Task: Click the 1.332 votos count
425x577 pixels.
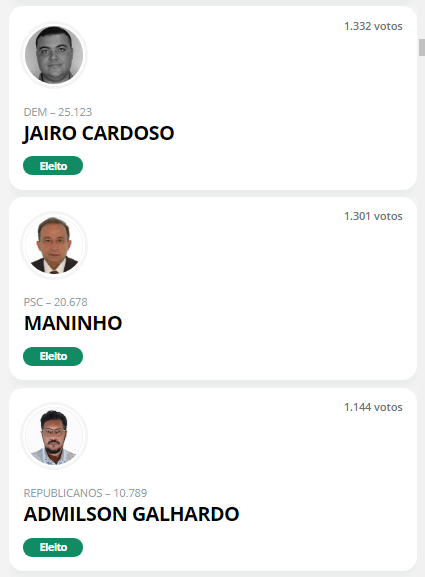Action: click(x=373, y=26)
